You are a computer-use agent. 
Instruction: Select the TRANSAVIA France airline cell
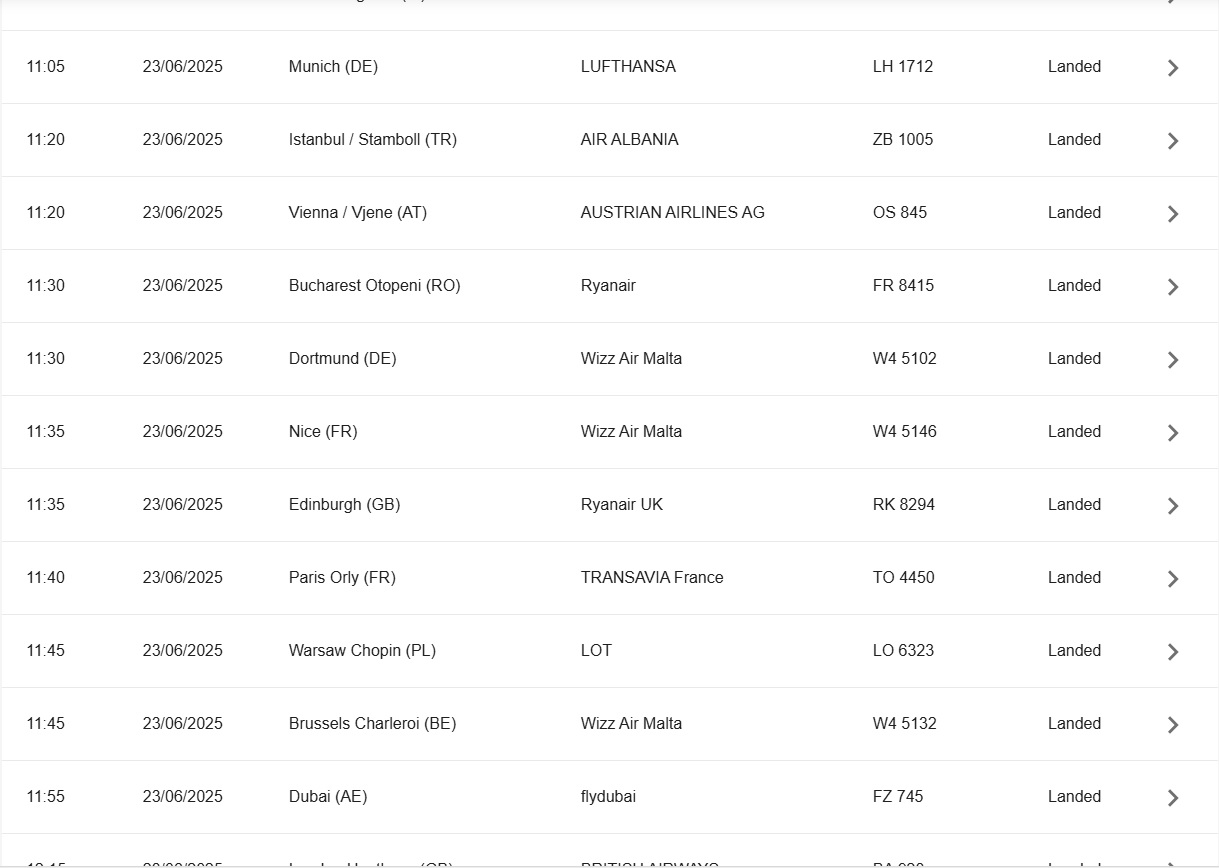[651, 578]
